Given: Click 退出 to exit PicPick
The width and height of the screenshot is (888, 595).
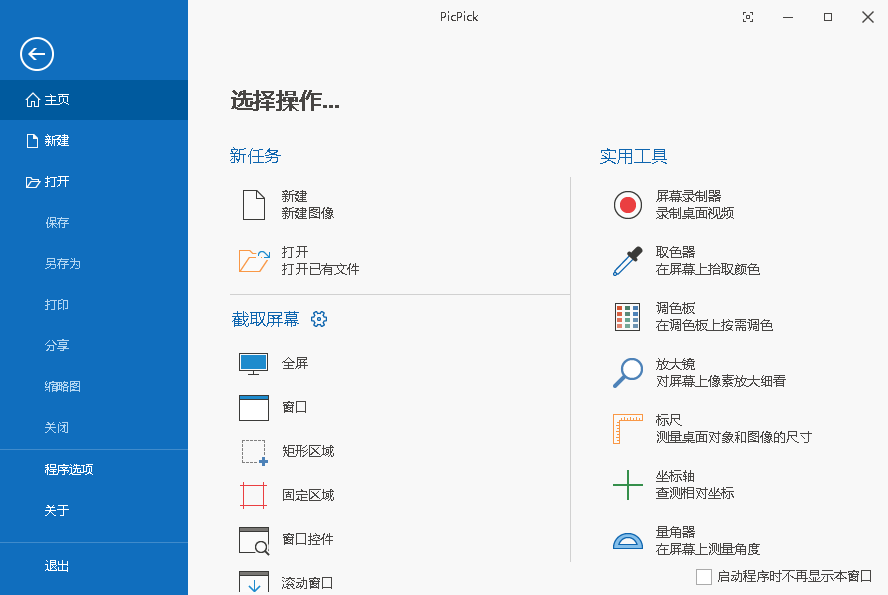Looking at the screenshot, I should coord(57,565).
